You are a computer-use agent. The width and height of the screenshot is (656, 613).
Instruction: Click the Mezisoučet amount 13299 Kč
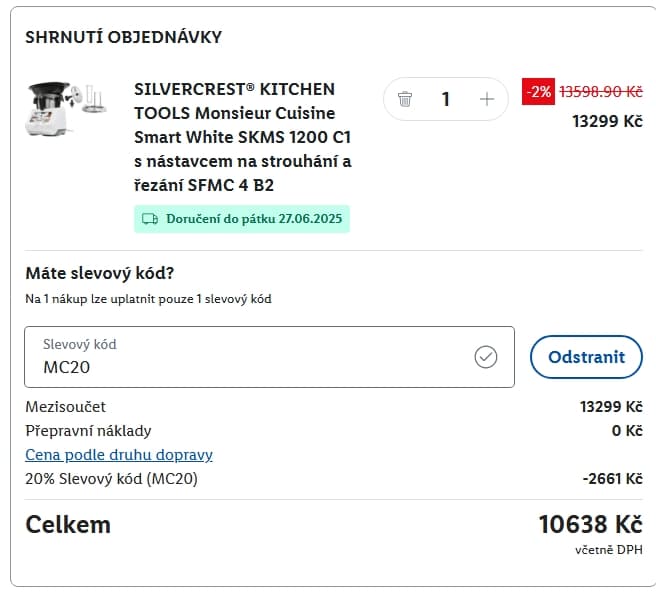click(610, 407)
